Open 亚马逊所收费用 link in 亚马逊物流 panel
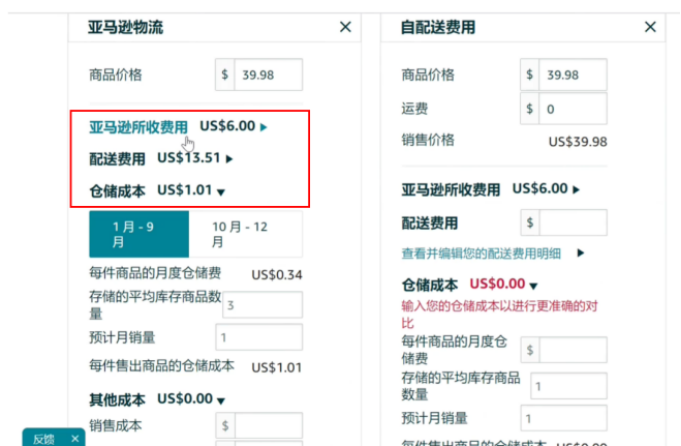This screenshot has height=446, width=681. 138,127
